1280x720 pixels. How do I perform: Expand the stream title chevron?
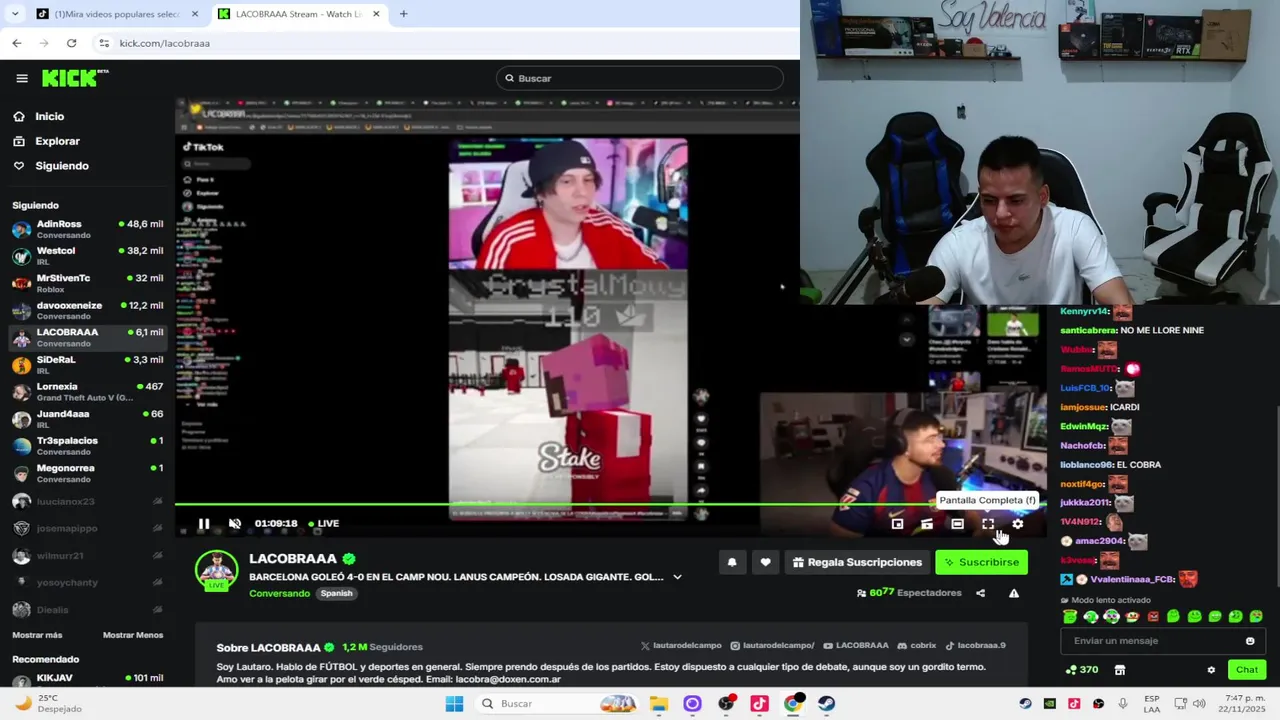(677, 577)
